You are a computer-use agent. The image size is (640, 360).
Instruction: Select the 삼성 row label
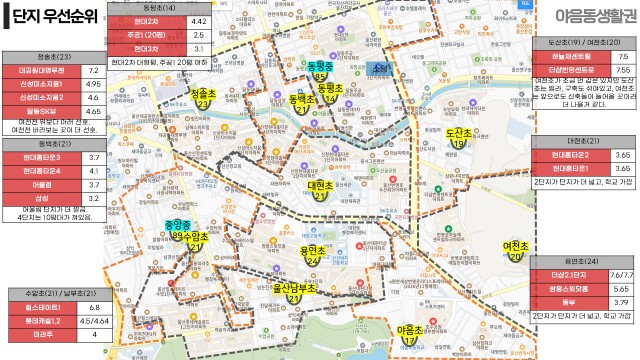click(x=42, y=199)
